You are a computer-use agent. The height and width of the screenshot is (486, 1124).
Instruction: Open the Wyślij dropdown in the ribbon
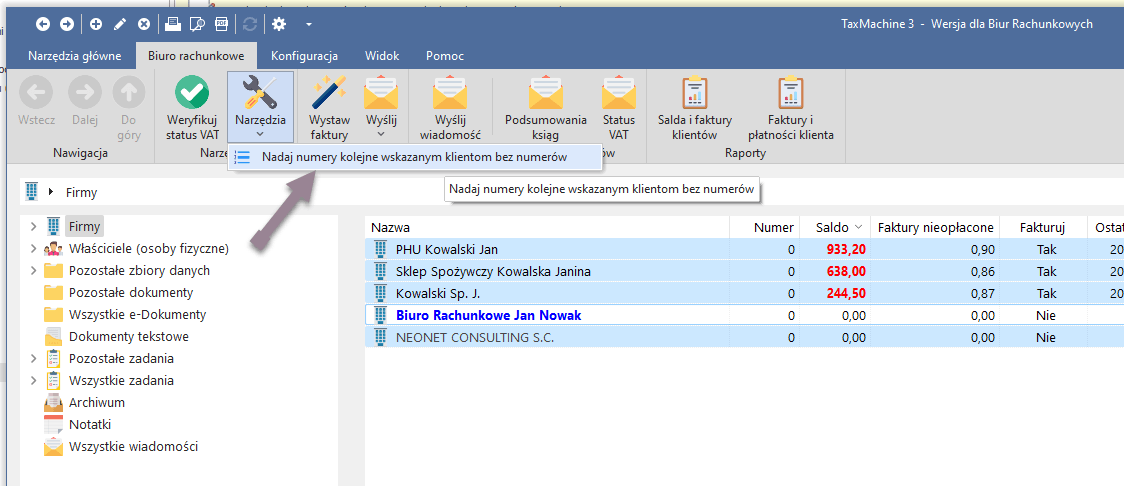[381, 132]
